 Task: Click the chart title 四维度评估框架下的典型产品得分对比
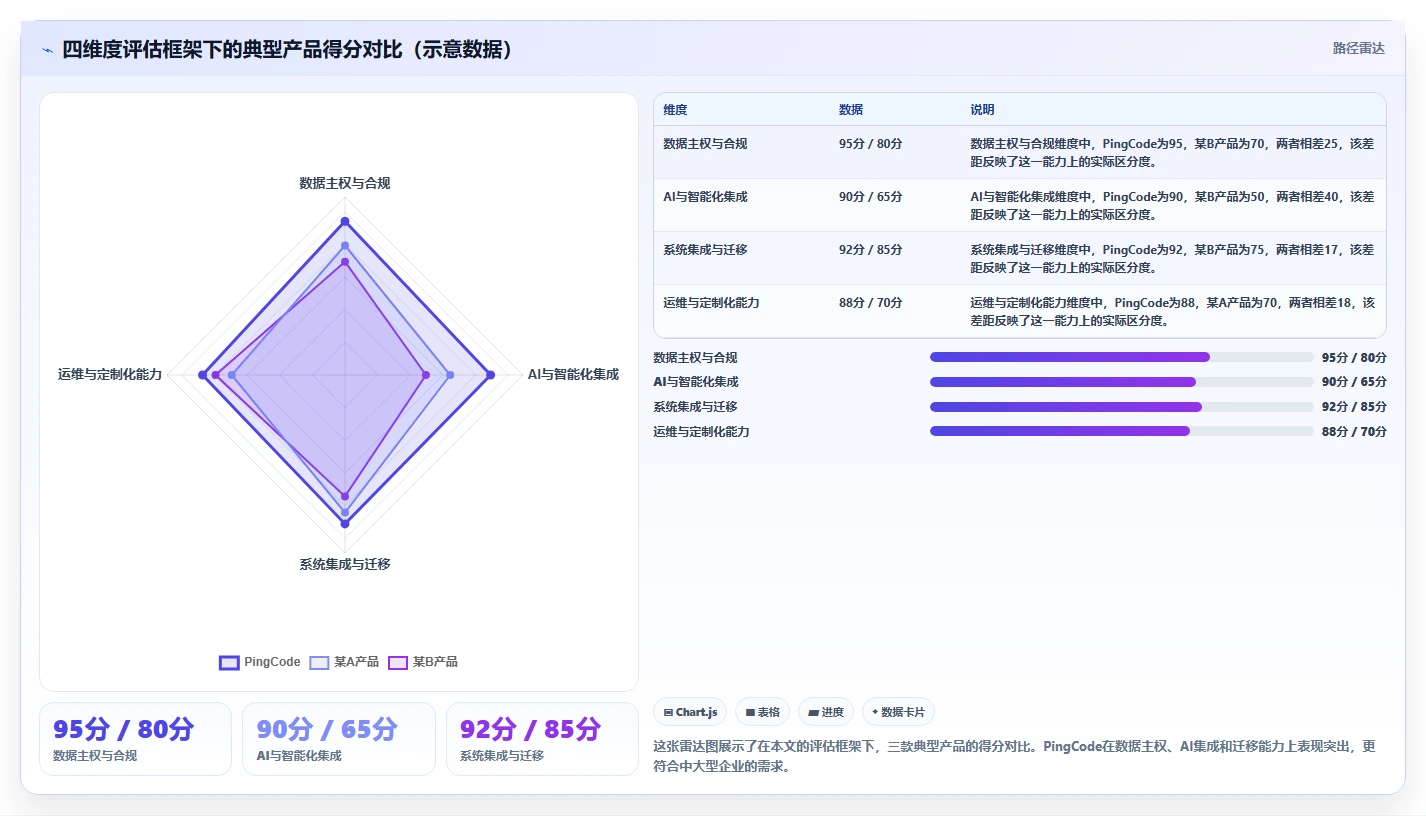point(290,50)
